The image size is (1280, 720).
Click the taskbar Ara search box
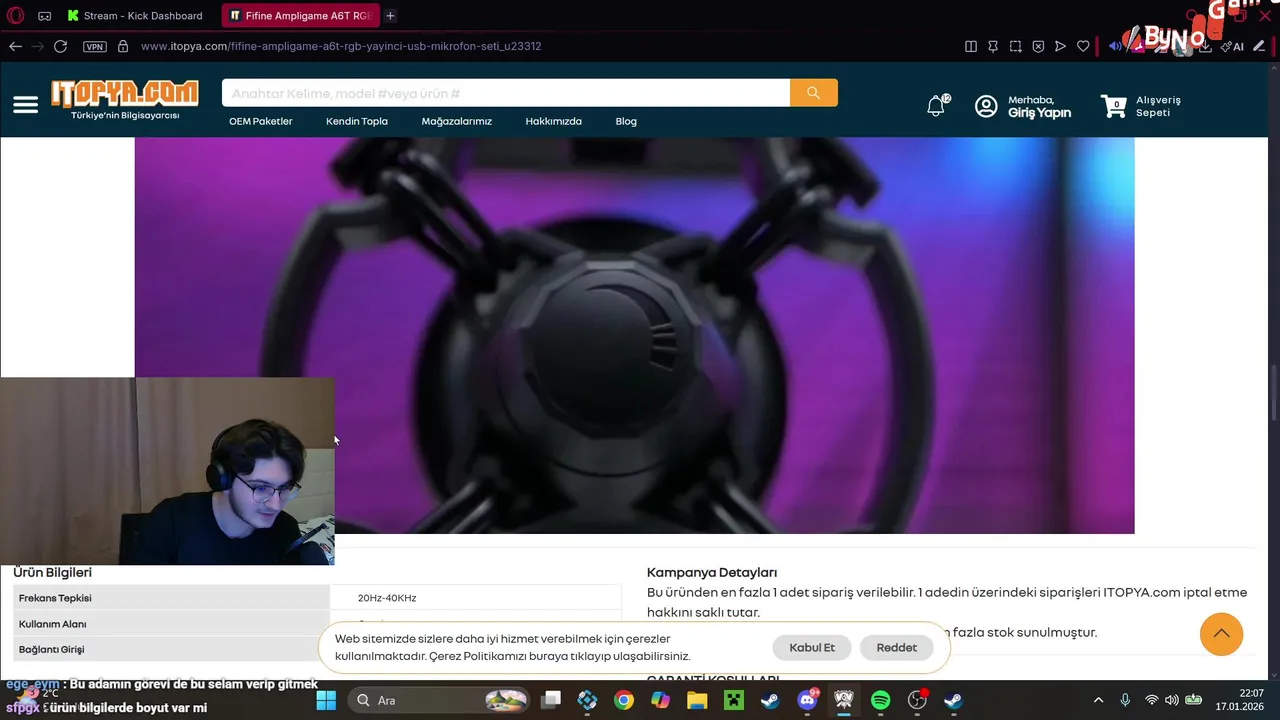tap(440, 700)
